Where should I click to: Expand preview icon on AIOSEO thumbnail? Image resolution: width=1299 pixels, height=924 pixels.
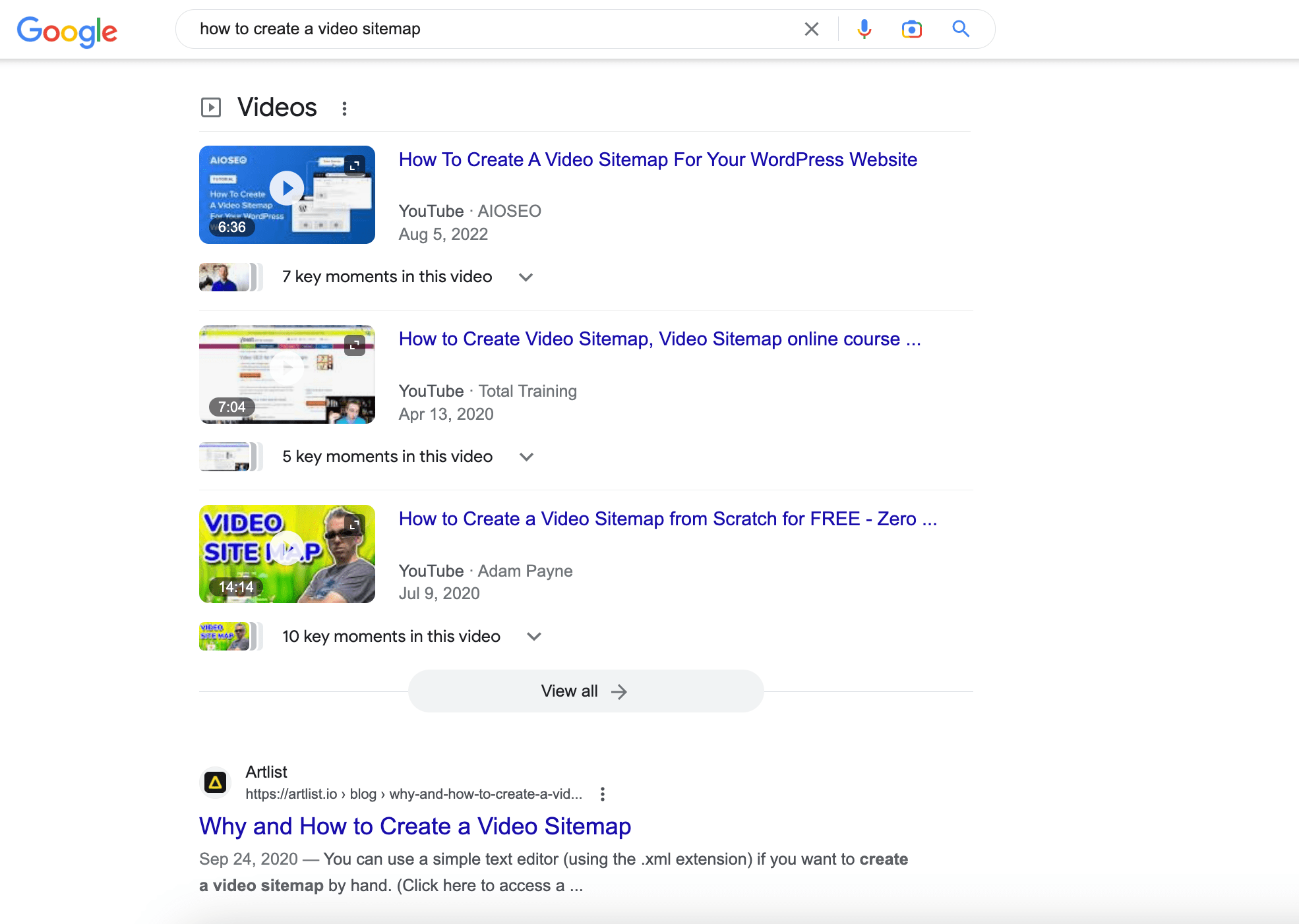pyautogui.click(x=355, y=165)
